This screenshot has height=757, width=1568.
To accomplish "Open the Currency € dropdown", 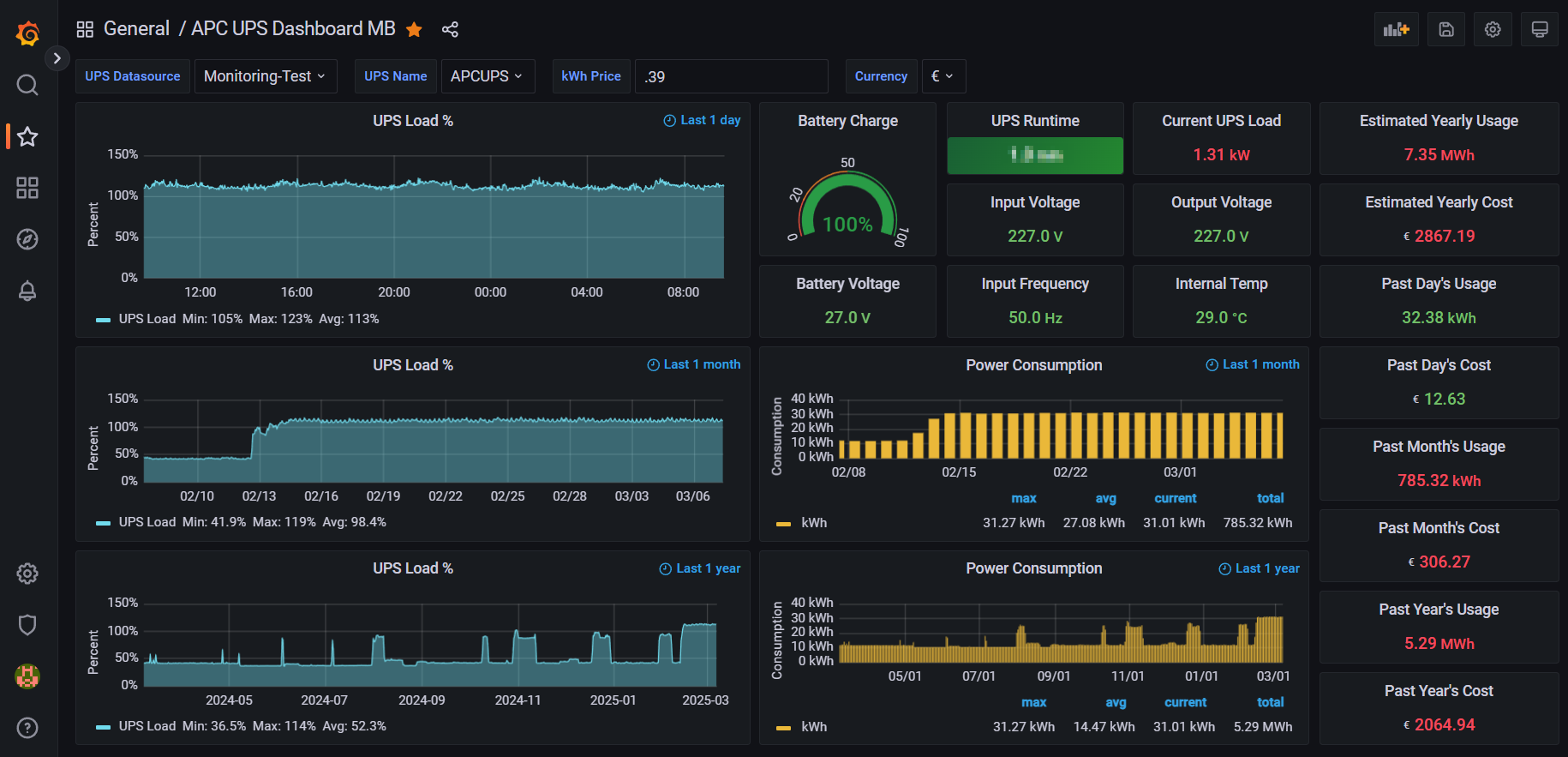I will click(943, 76).
